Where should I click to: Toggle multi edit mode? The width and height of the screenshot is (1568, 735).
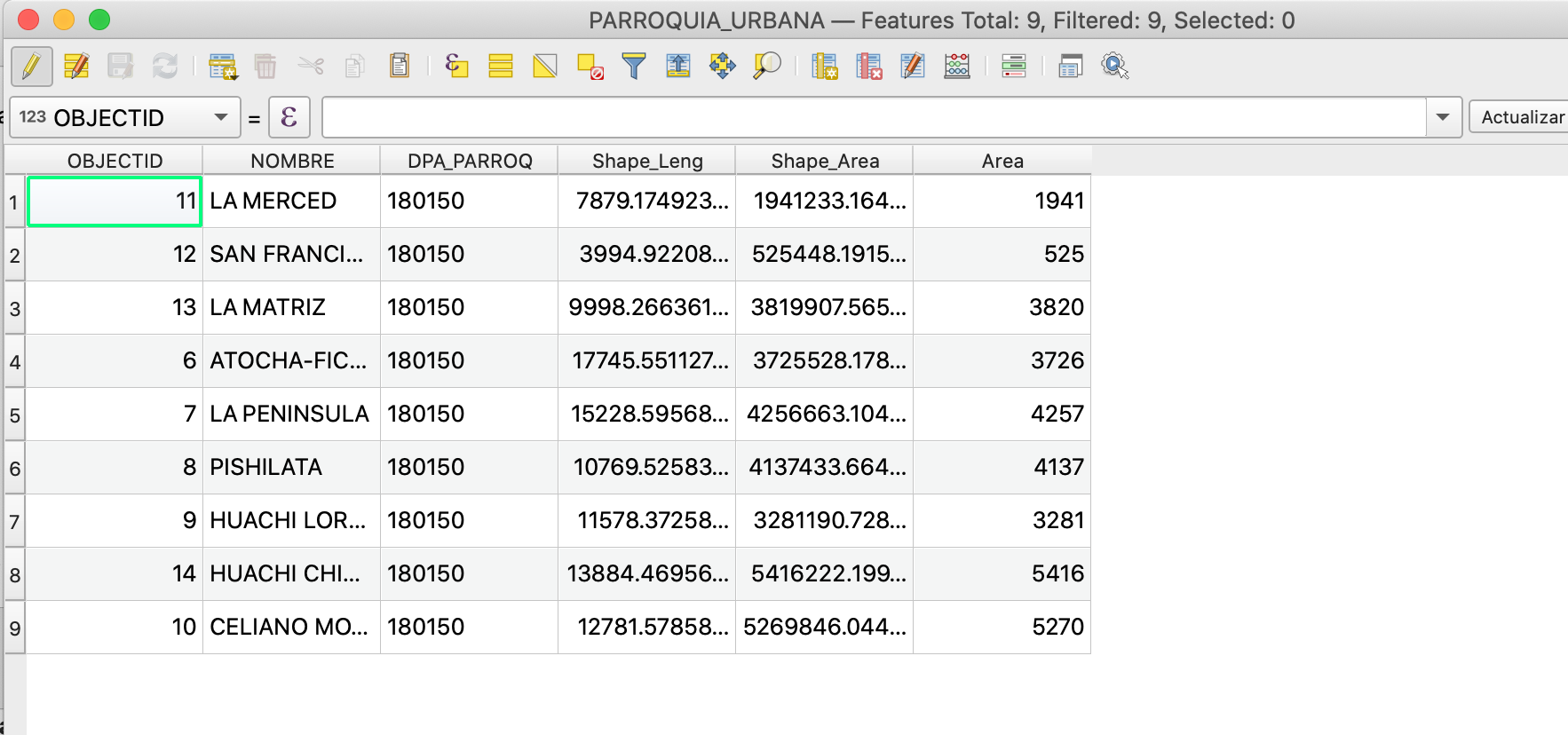(x=76, y=67)
